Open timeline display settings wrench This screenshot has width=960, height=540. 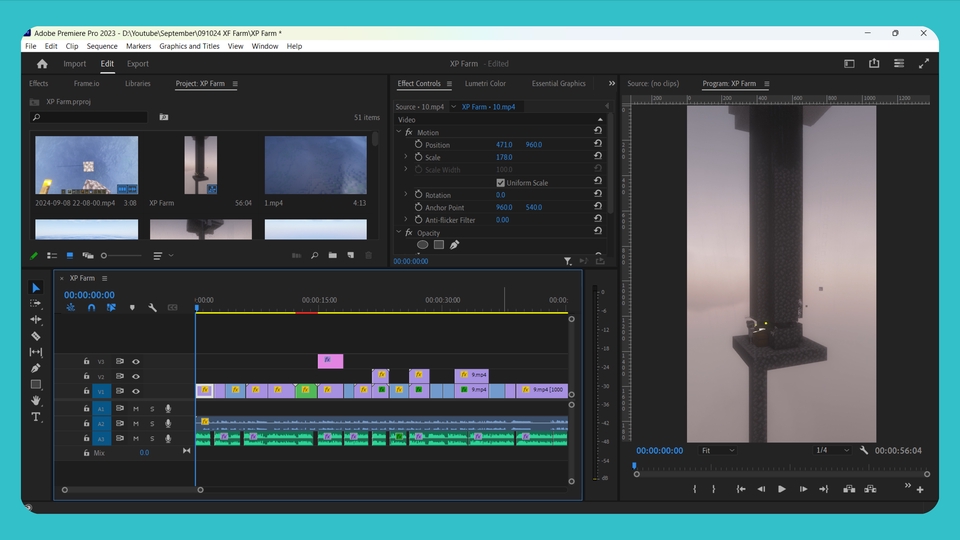153,308
